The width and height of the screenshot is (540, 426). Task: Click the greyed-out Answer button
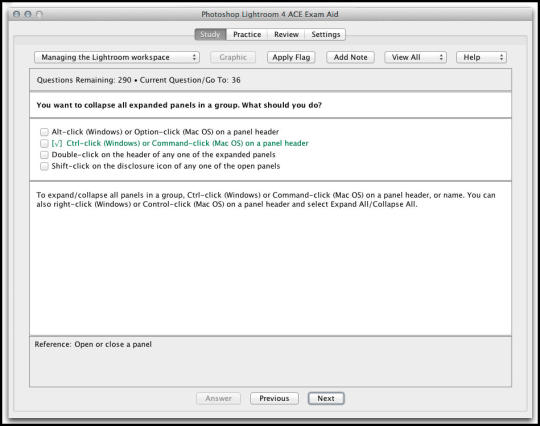218,398
